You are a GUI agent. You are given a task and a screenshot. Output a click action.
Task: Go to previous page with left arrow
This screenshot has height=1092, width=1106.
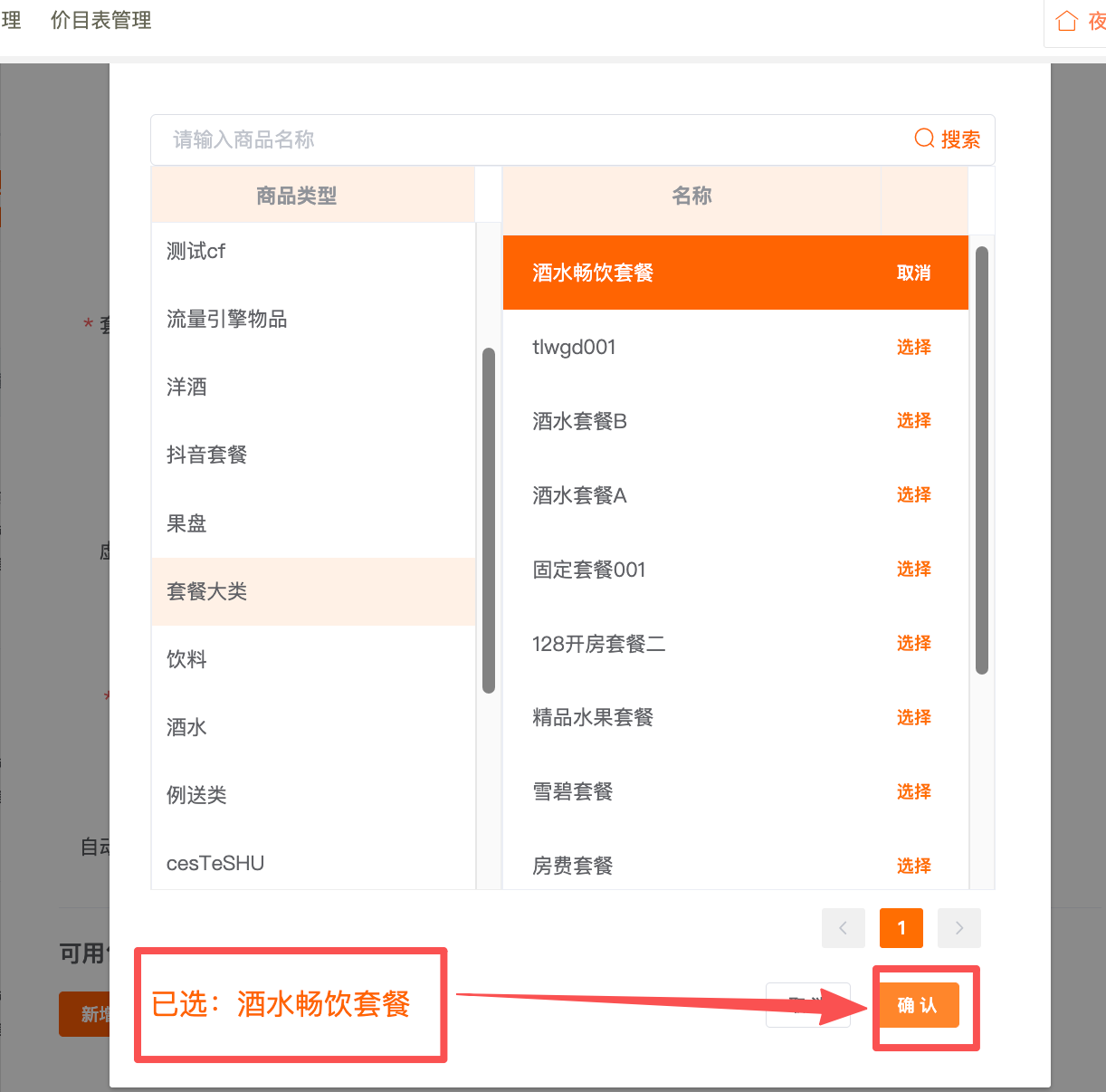843,927
